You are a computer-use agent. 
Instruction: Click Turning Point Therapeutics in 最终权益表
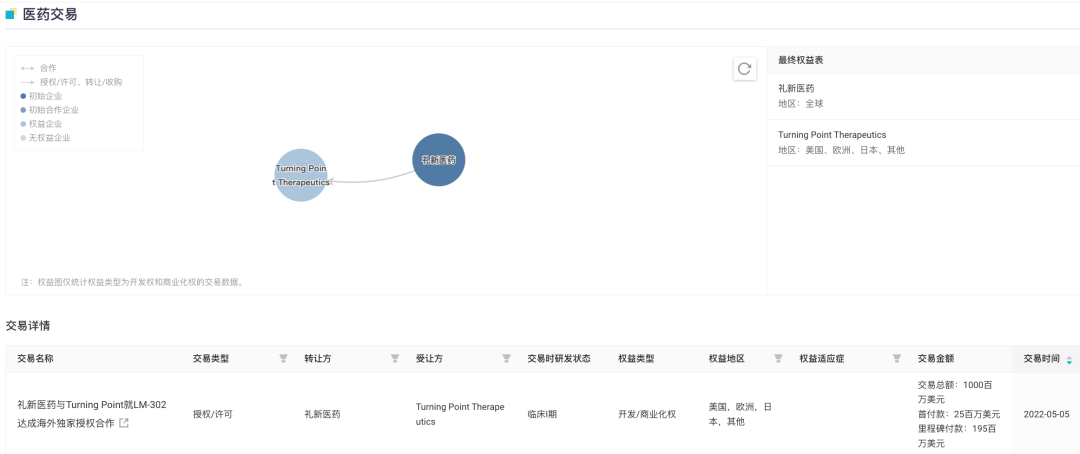pos(832,134)
